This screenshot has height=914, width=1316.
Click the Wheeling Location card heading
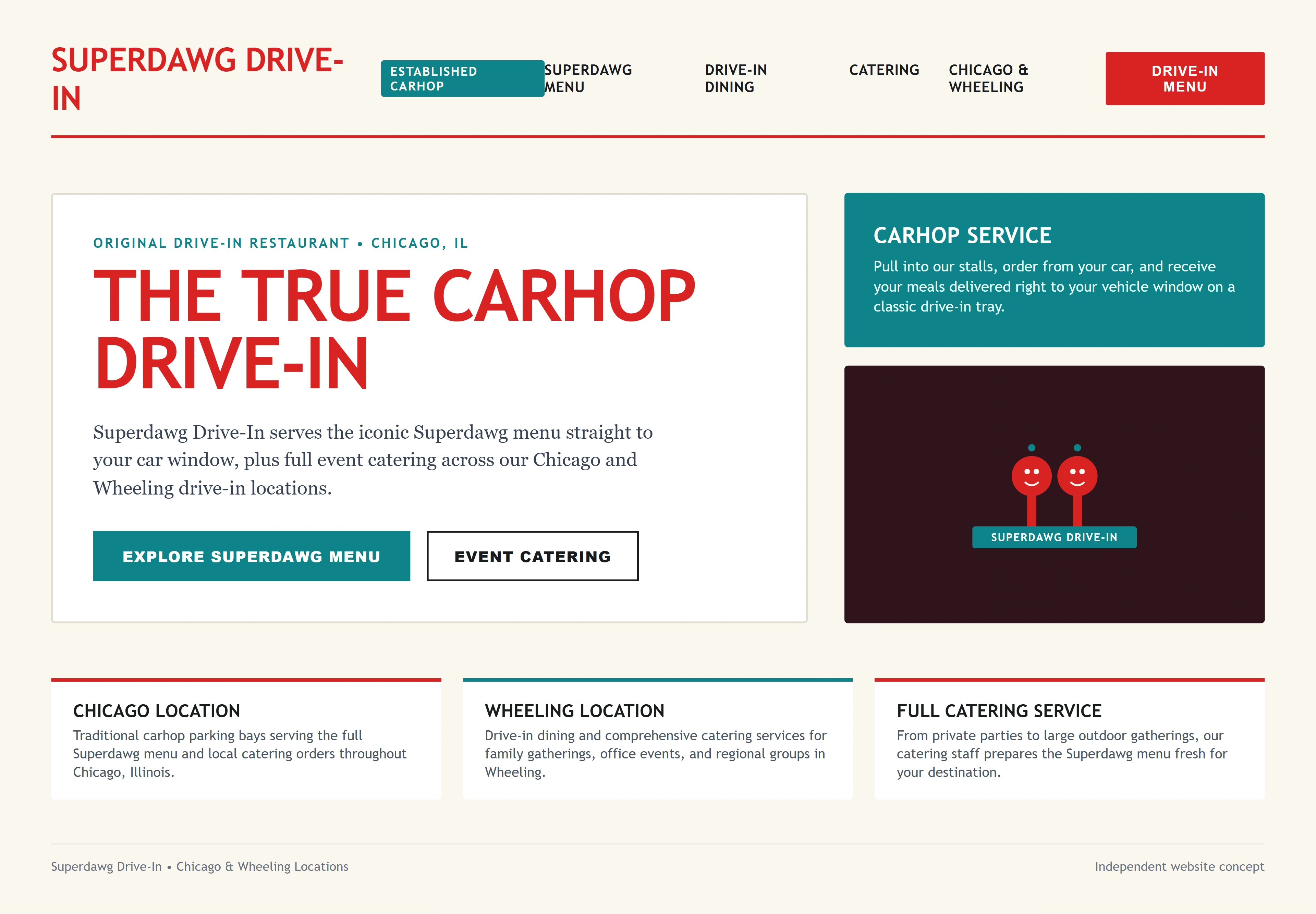tap(574, 711)
